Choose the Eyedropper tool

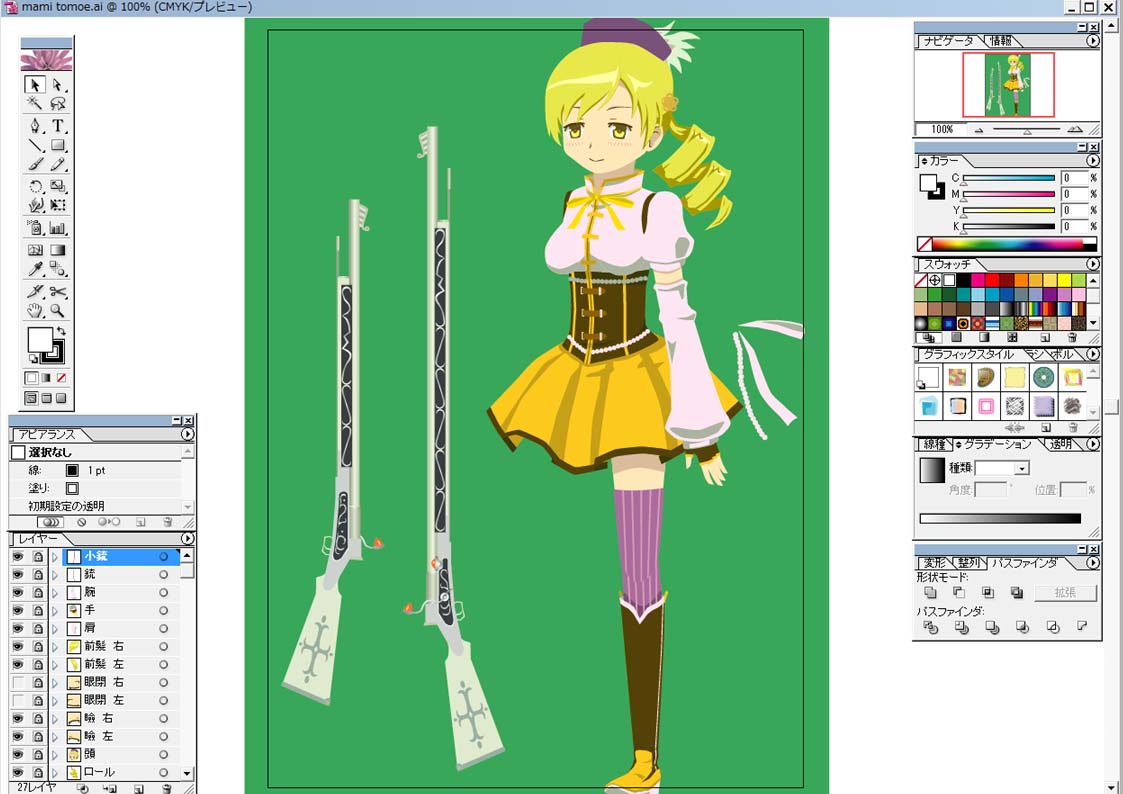(34, 269)
